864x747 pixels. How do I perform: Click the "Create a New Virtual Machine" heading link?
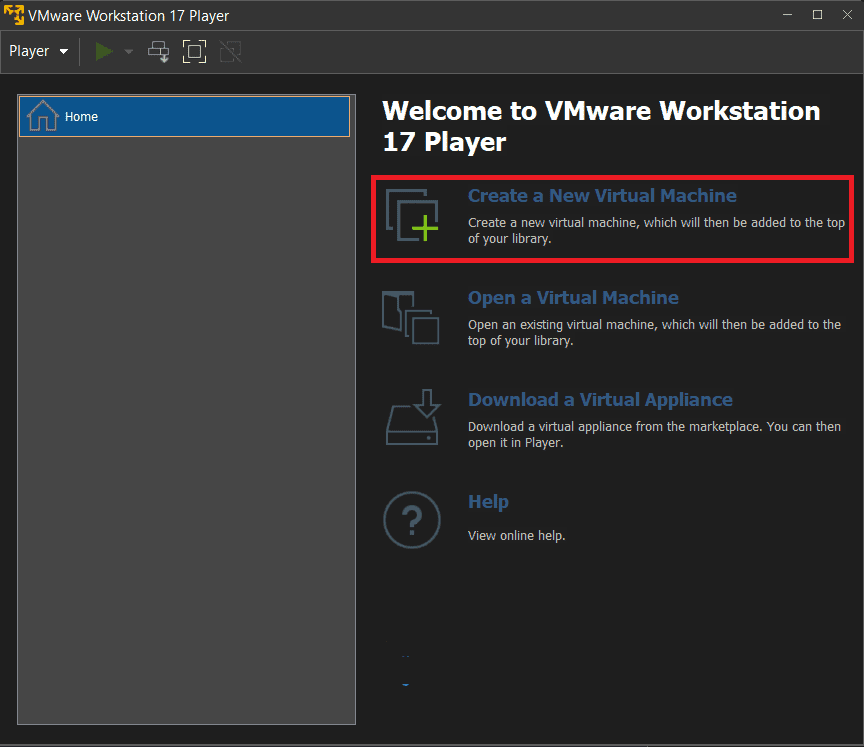(x=602, y=196)
